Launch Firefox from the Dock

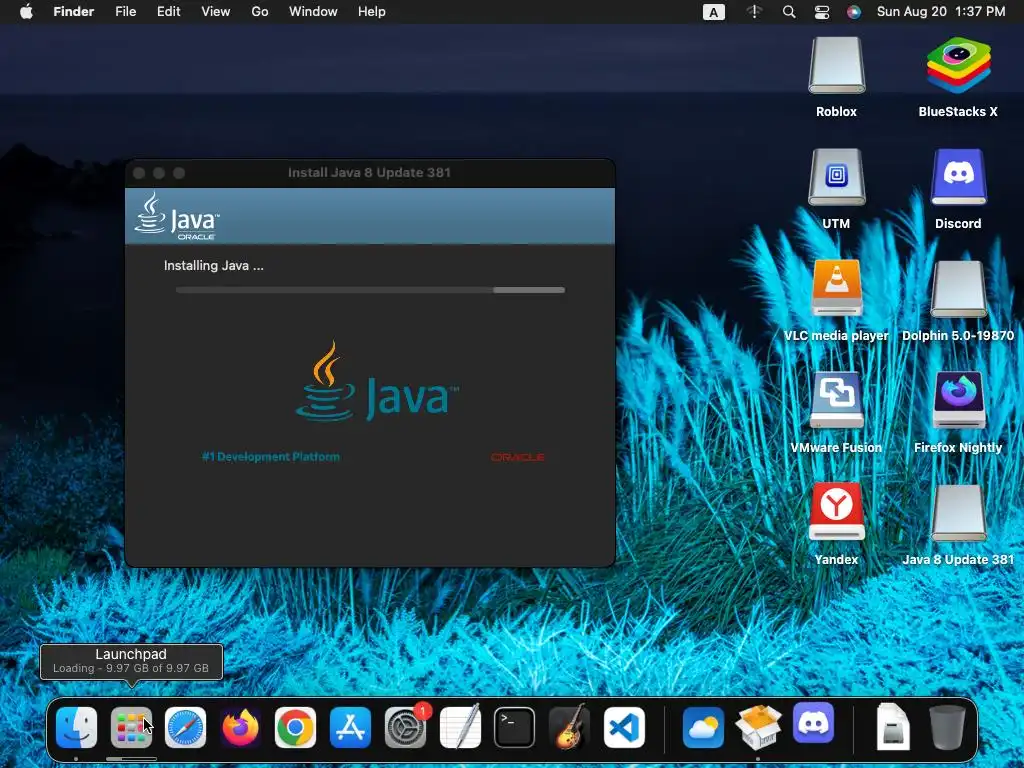(x=240, y=728)
